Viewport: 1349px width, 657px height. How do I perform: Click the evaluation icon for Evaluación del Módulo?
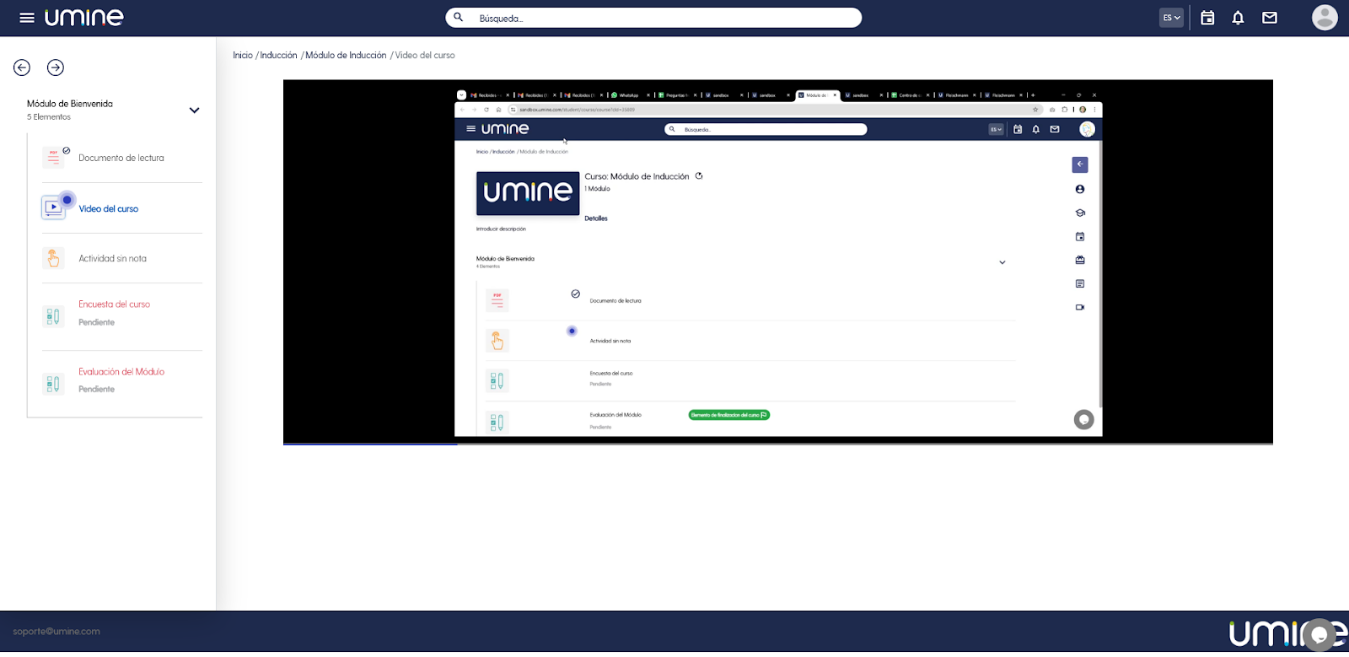tap(53, 383)
